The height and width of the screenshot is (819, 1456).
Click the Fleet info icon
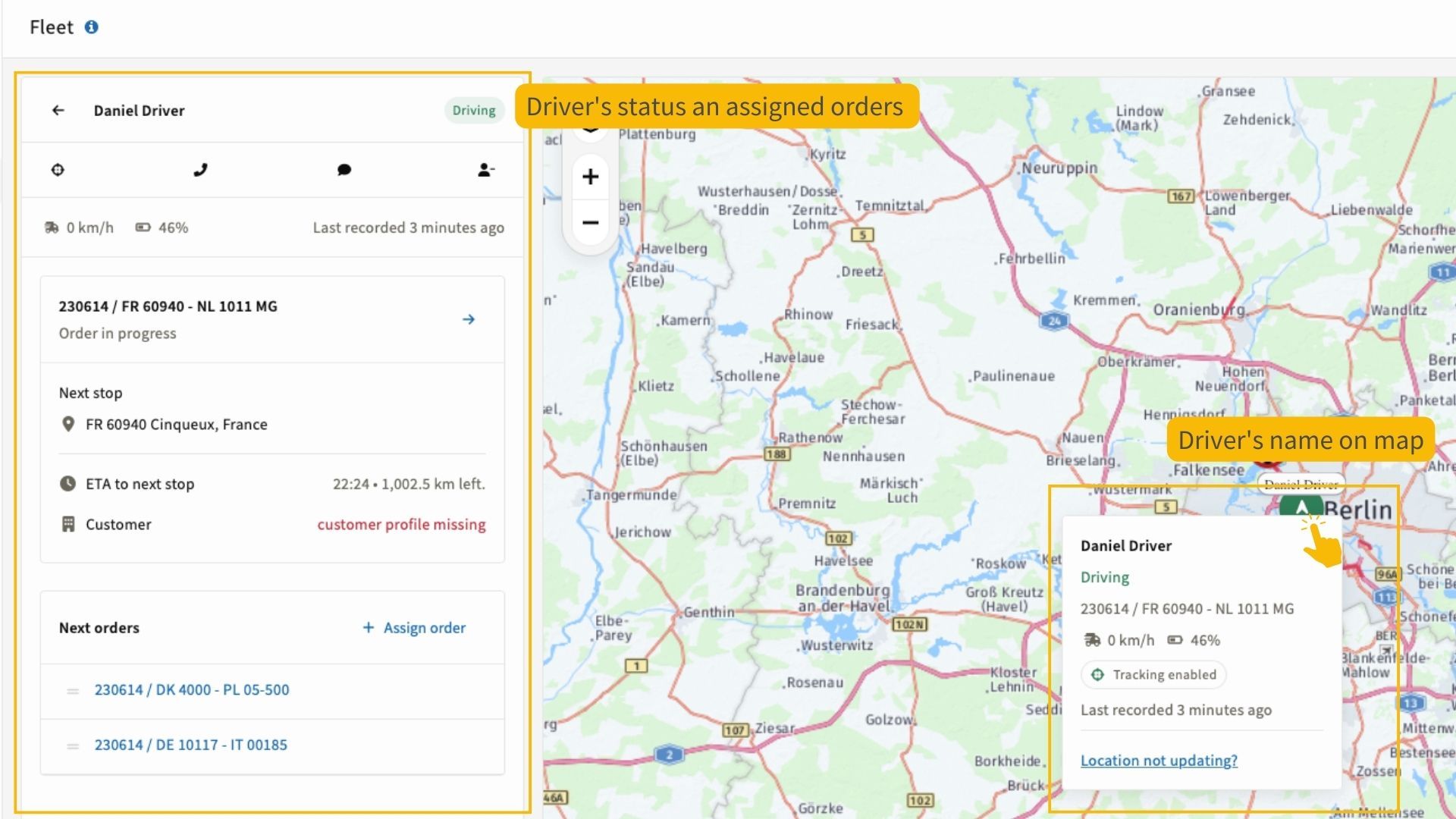tap(91, 27)
